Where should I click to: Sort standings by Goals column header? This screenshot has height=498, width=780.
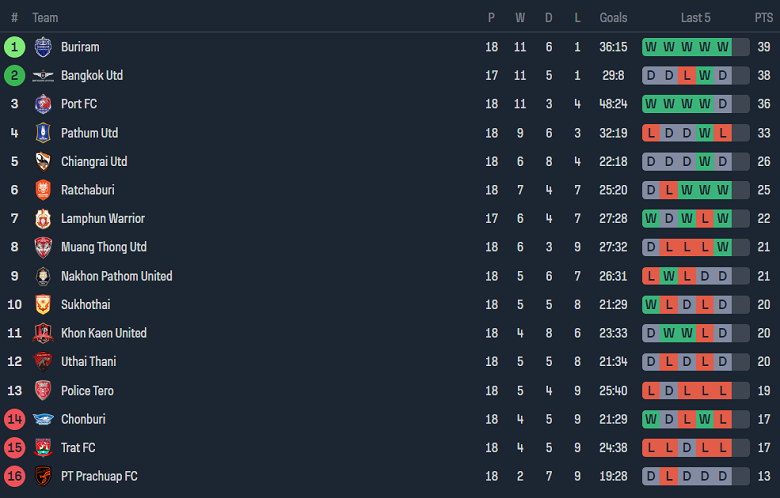[x=613, y=18]
